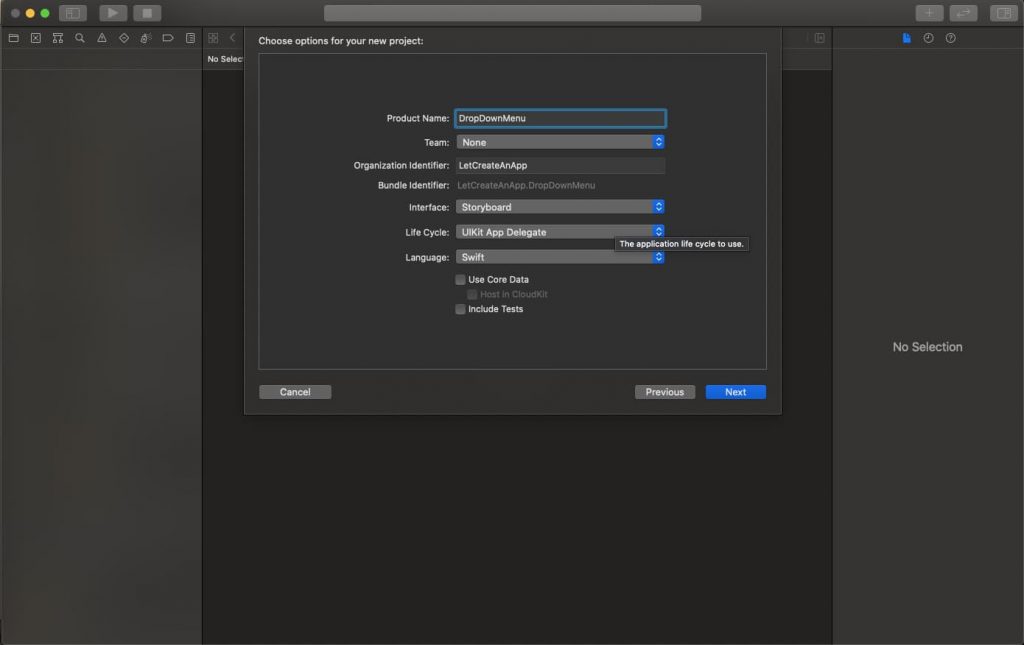Open the Team dropdown showing None
The width and height of the screenshot is (1024, 645).
[x=560, y=142]
